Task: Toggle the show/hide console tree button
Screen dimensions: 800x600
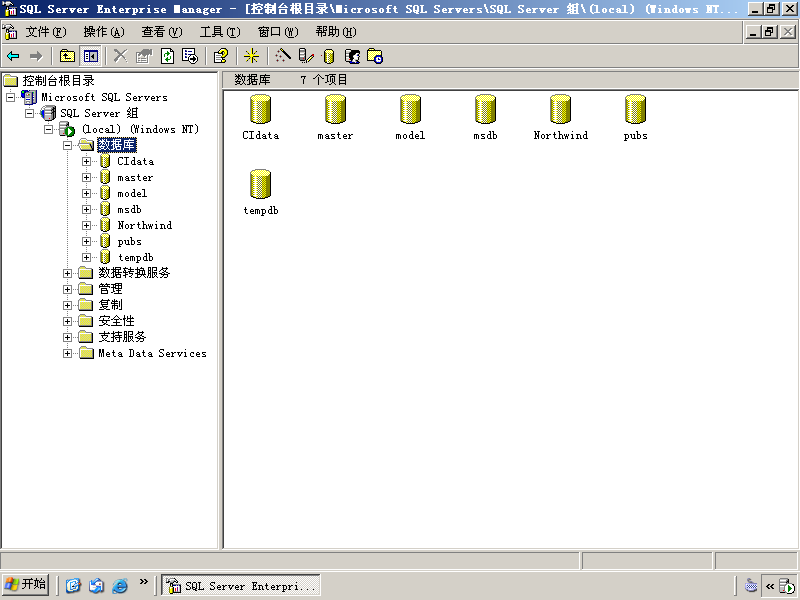Action: (x=91, y=56)
